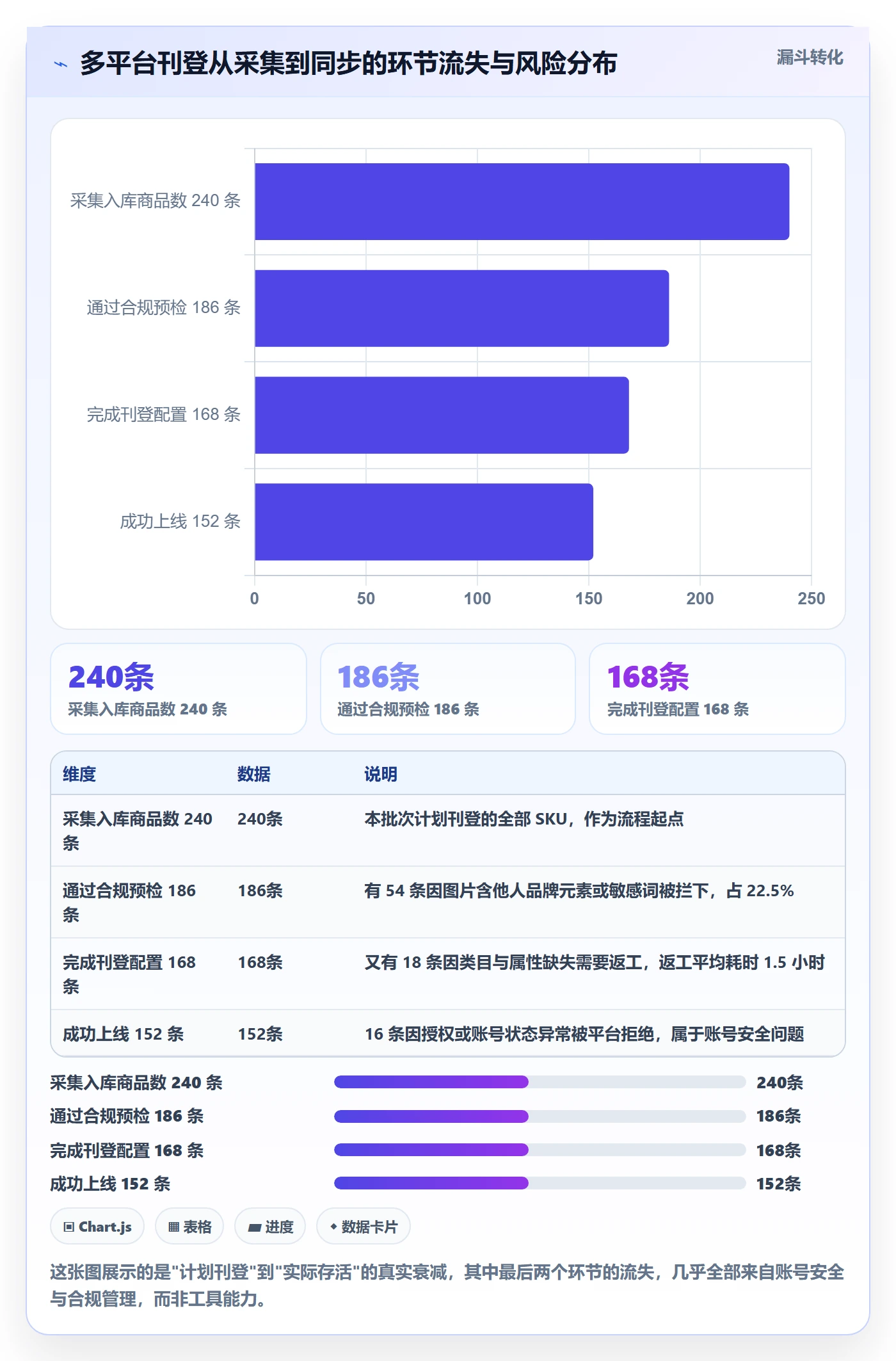The height and width of the screenshot is (1361, 896).
Task: Click the lightning icon beside the title
Action: coord(61,64)
